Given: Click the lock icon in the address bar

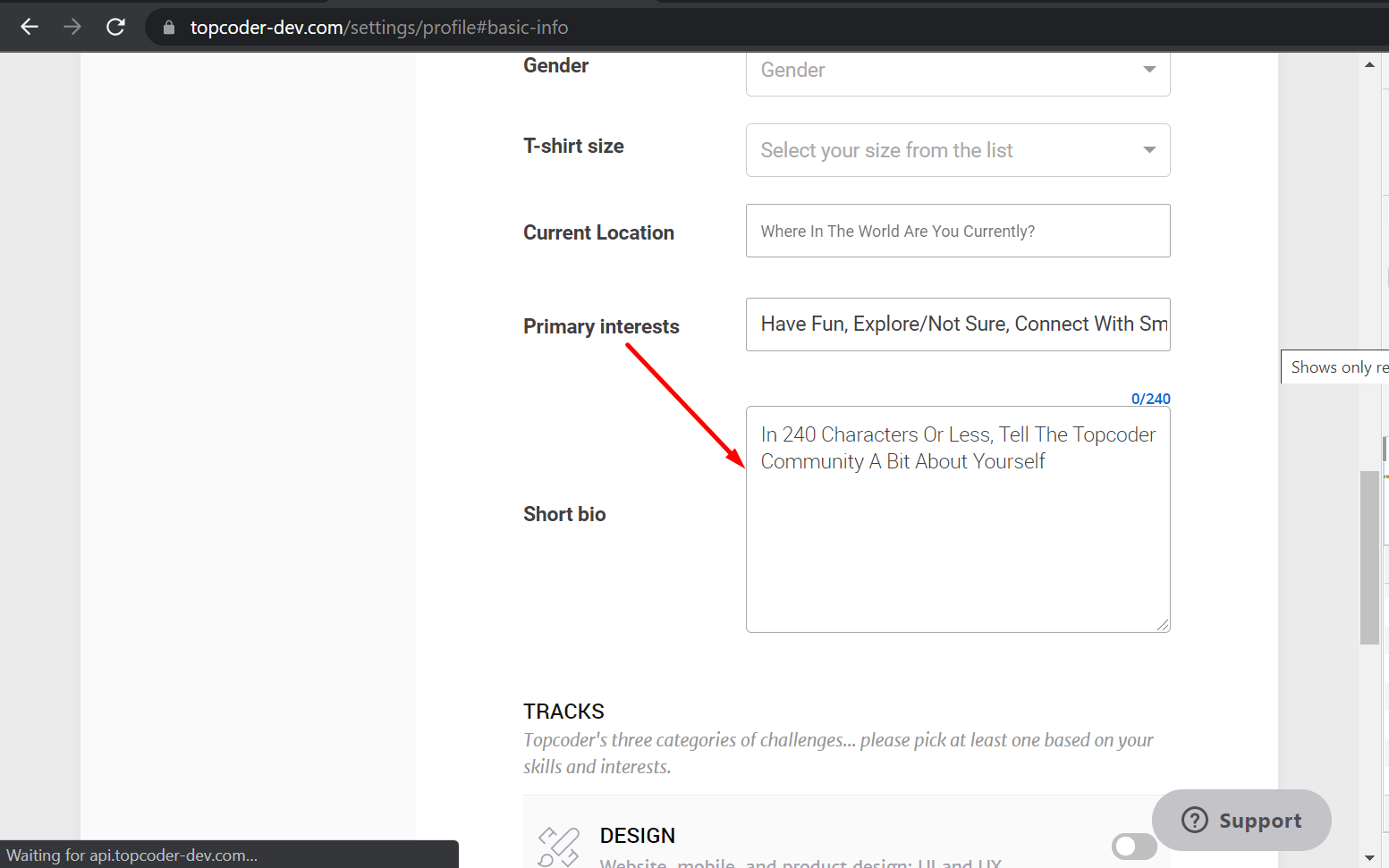Looking at the screenshot, I should click(168, 27).
